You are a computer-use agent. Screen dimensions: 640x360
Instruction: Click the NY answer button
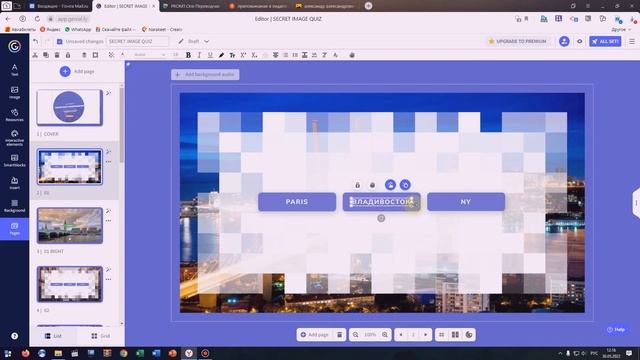click(x=466, y=202)
